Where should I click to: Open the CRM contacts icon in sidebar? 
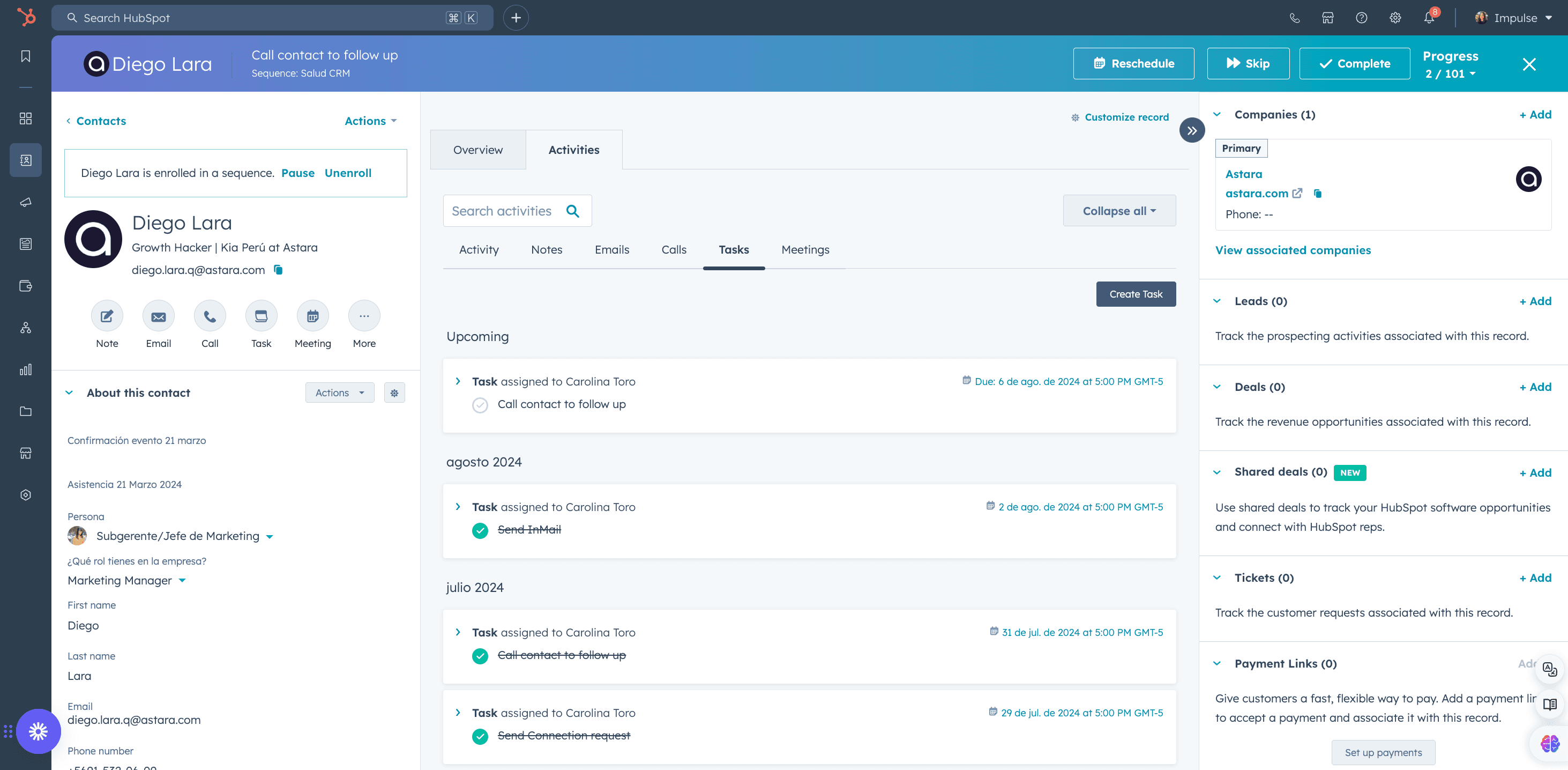(26, 160)
